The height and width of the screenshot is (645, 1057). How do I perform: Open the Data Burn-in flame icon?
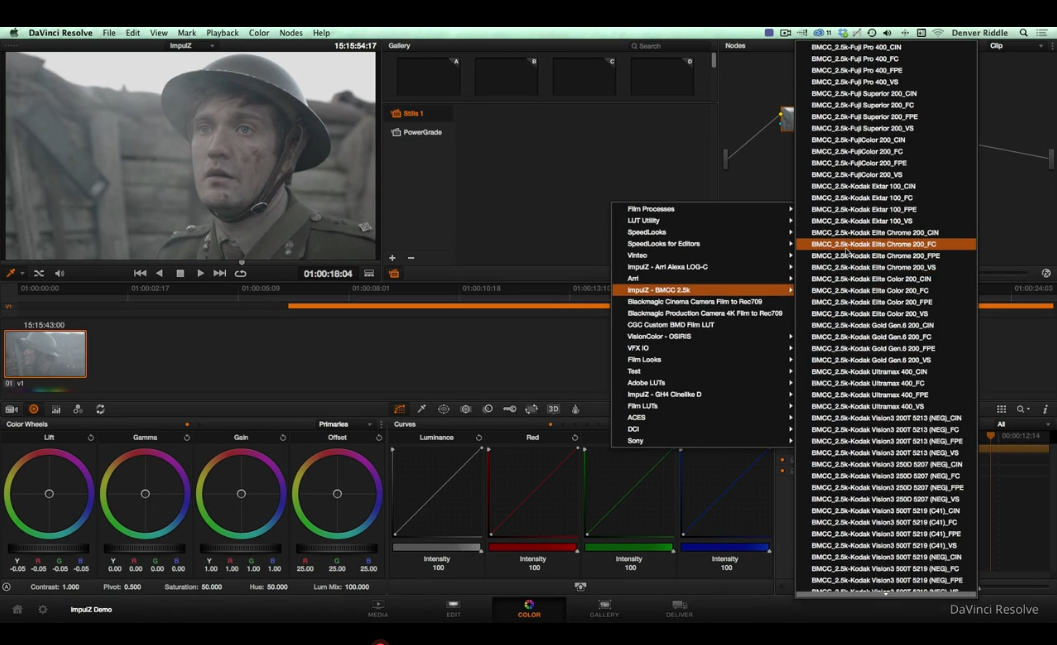[575, 409]
